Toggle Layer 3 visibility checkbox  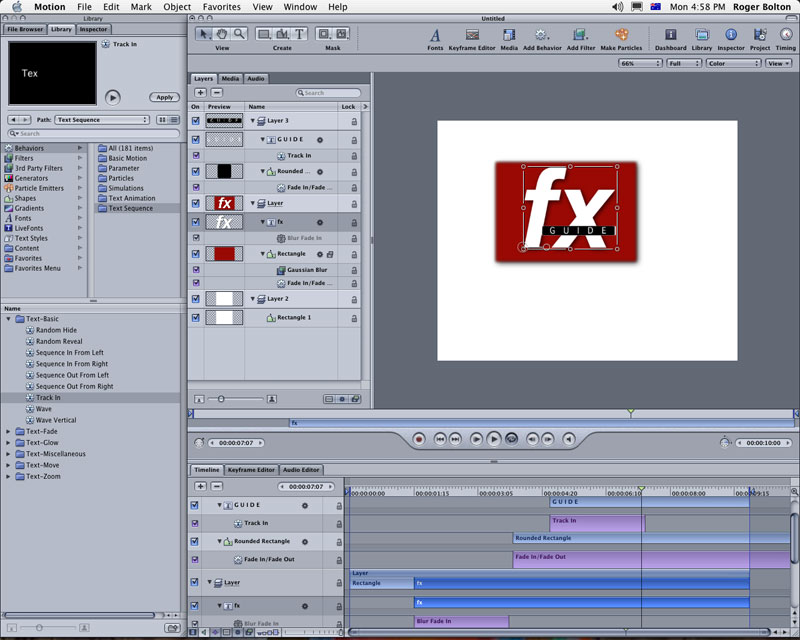click(195, 121)
